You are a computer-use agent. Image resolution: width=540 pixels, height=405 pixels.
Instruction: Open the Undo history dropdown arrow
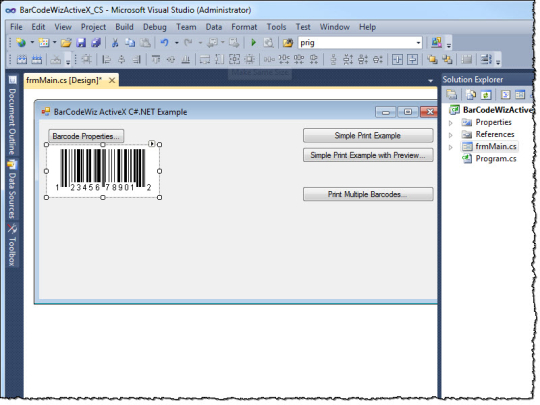(x=176, y=43)
